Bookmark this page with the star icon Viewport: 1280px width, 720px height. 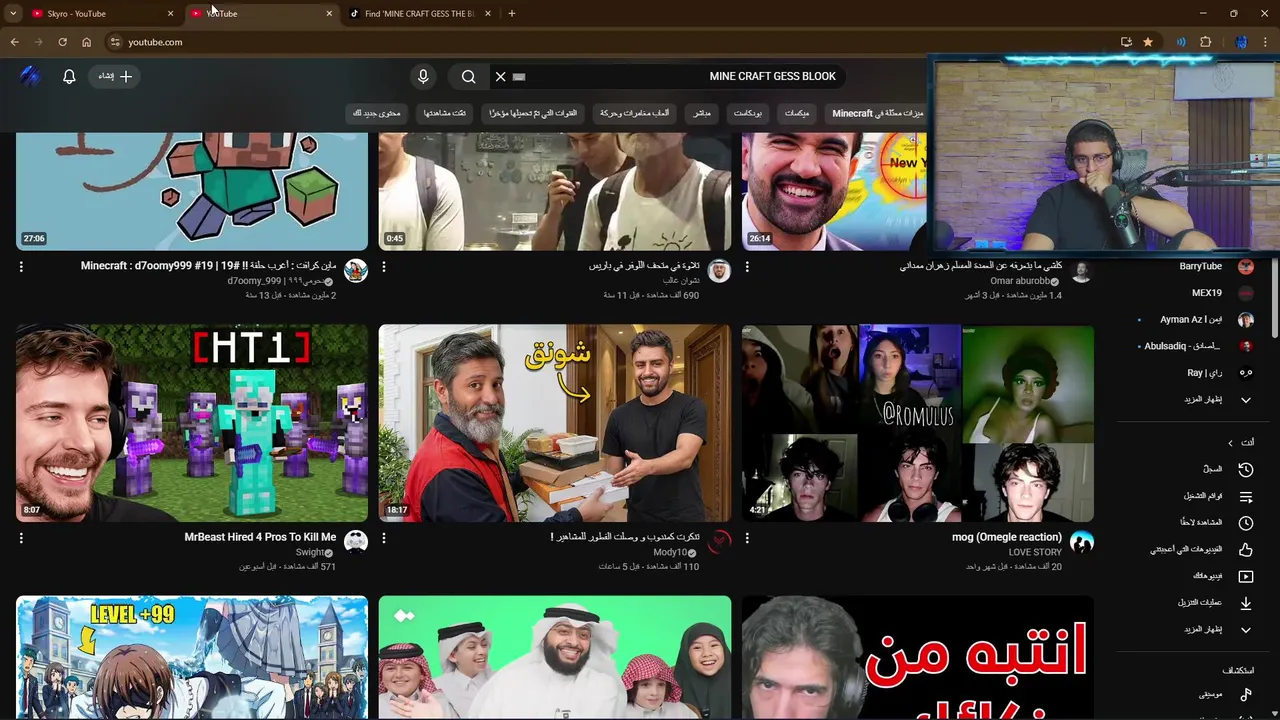tap(1148, 42)
